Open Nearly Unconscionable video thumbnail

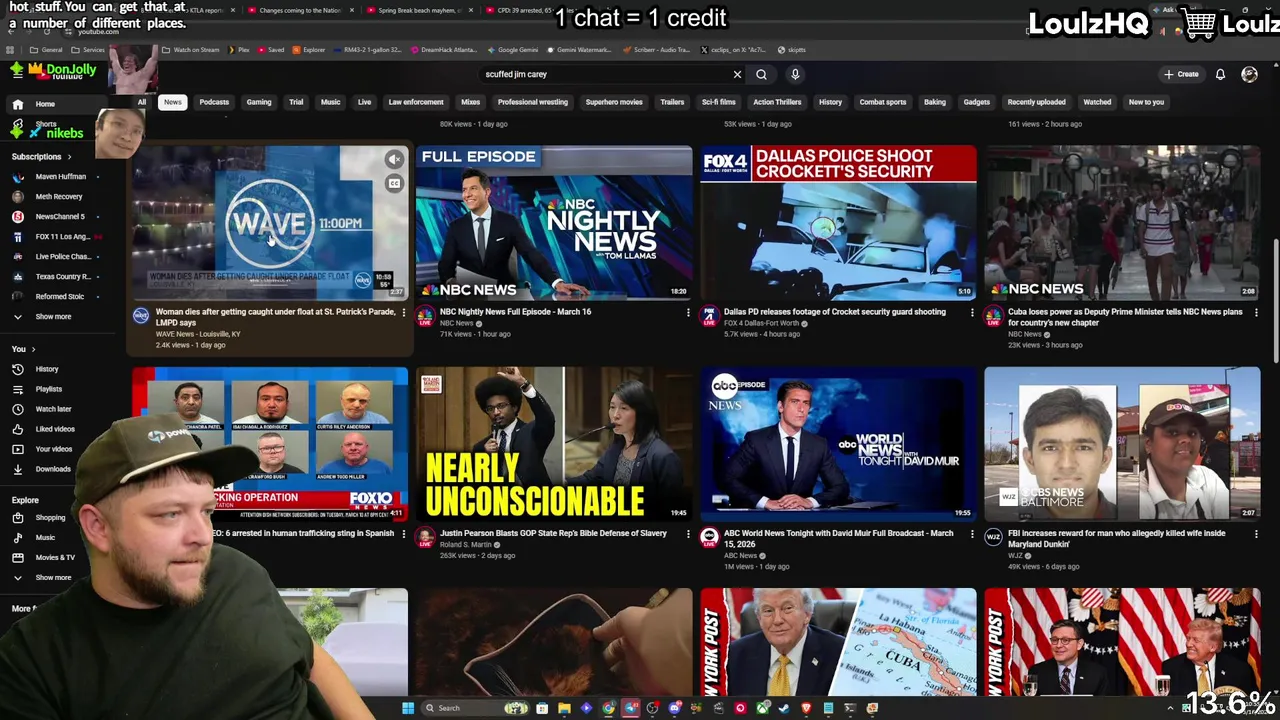(x=554, y=443)
